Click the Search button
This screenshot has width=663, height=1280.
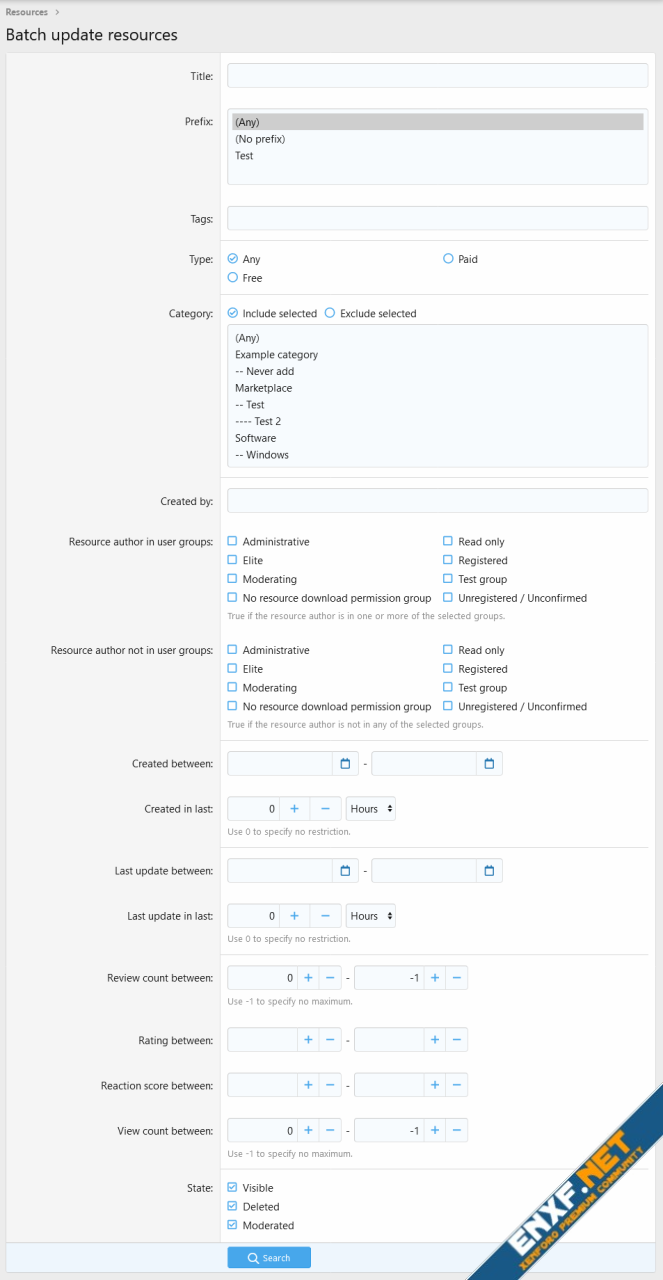pyautogui.click(x=269, y=1258)
